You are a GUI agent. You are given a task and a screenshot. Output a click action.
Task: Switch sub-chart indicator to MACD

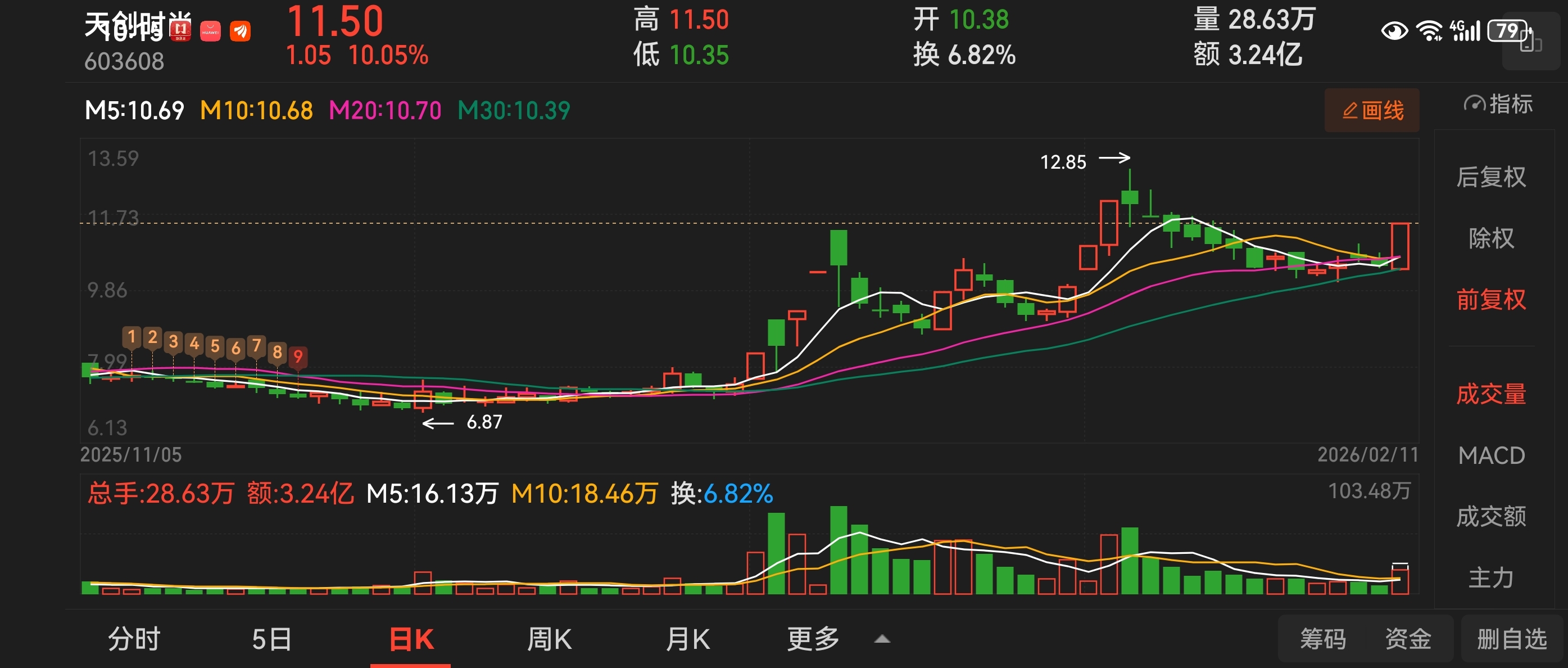(1490, 455)
